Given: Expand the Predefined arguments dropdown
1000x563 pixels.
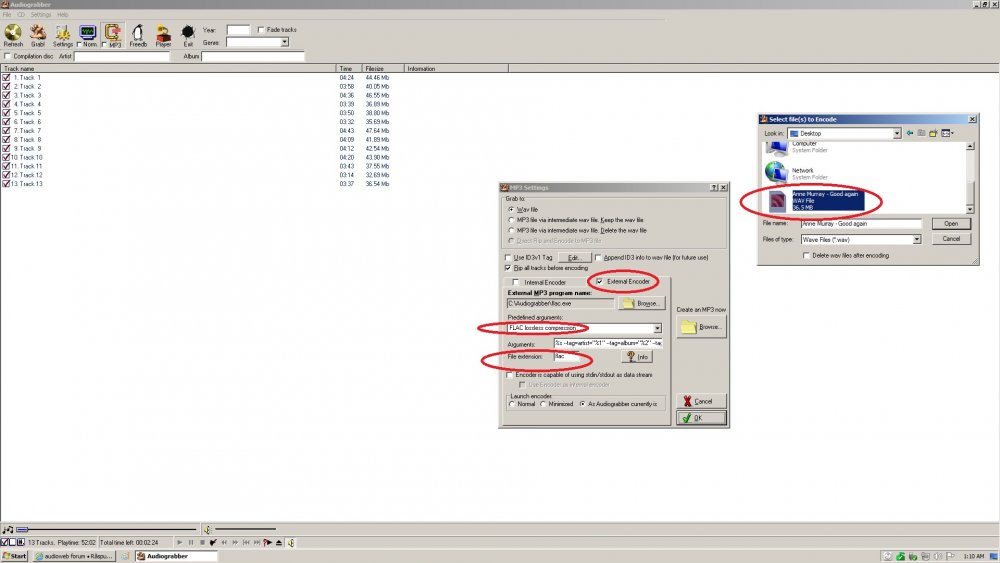Looking at the screenshot, I should tap(657, 328).
